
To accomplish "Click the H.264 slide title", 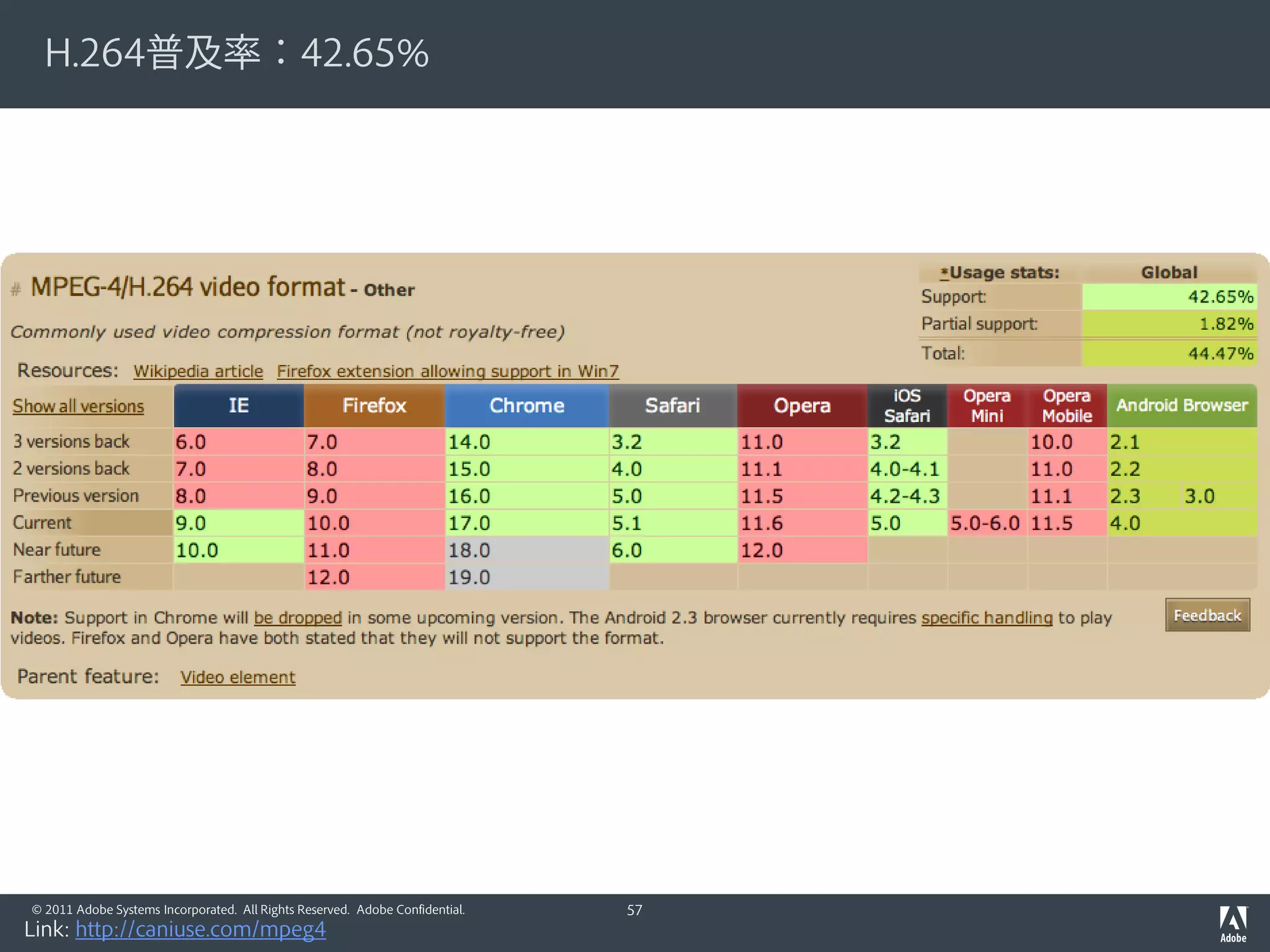I will tap(237, 53).
